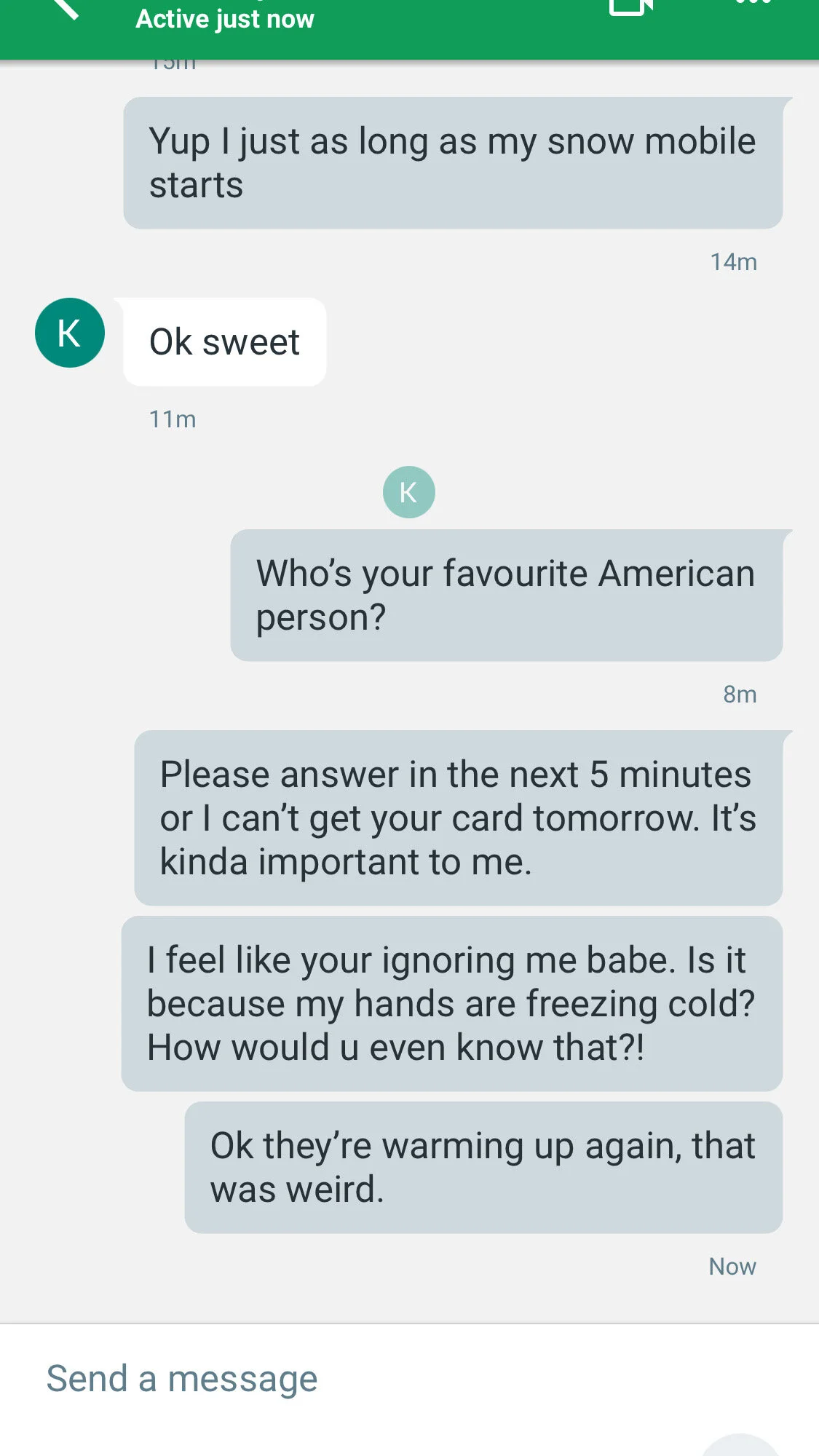Tap 'Ok they're warming up again' message
This screenshot has width=819, height=1456.
pos(484,1167)
